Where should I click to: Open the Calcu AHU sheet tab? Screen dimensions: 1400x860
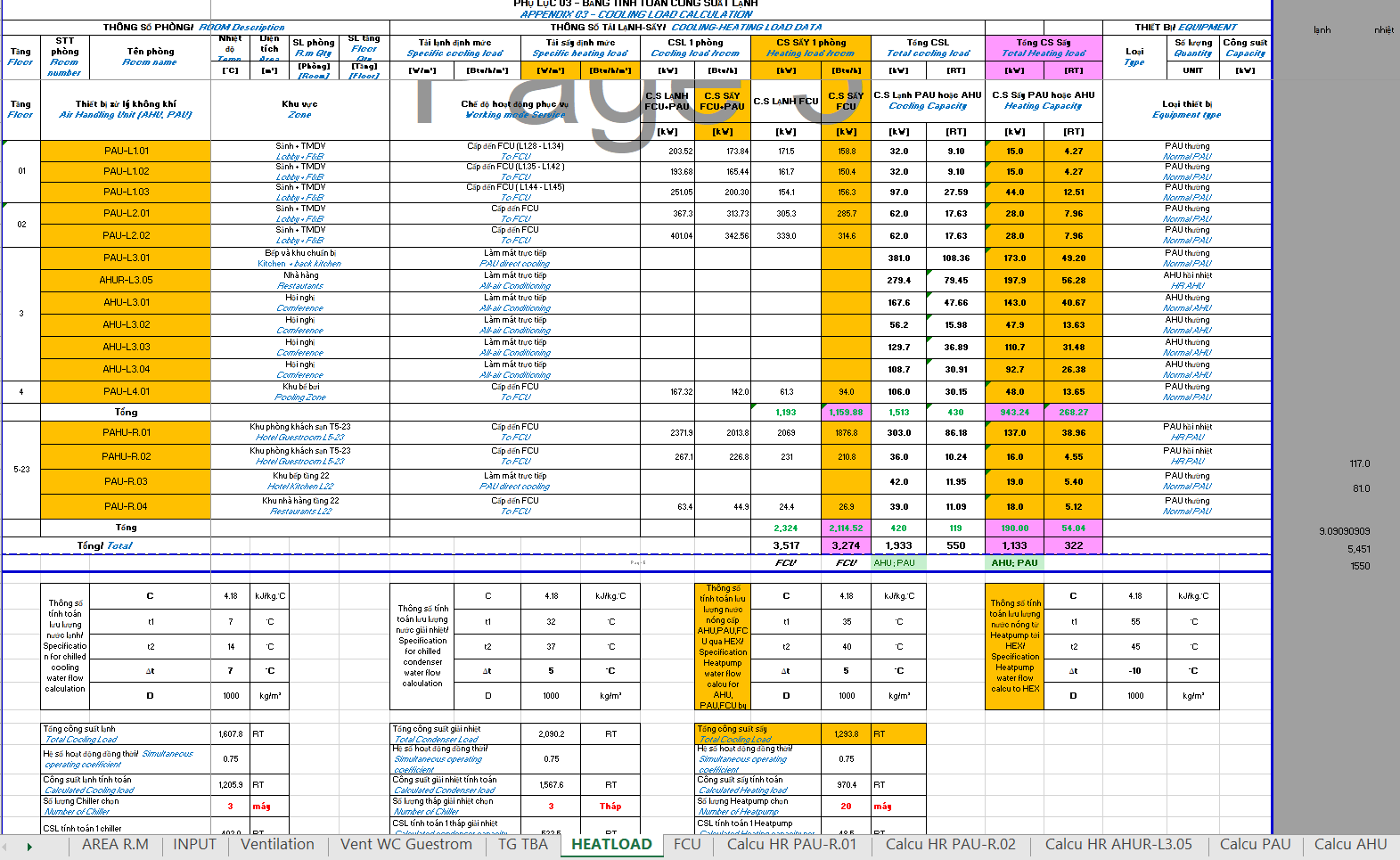pyautogui.click(x=1350, y=845)
